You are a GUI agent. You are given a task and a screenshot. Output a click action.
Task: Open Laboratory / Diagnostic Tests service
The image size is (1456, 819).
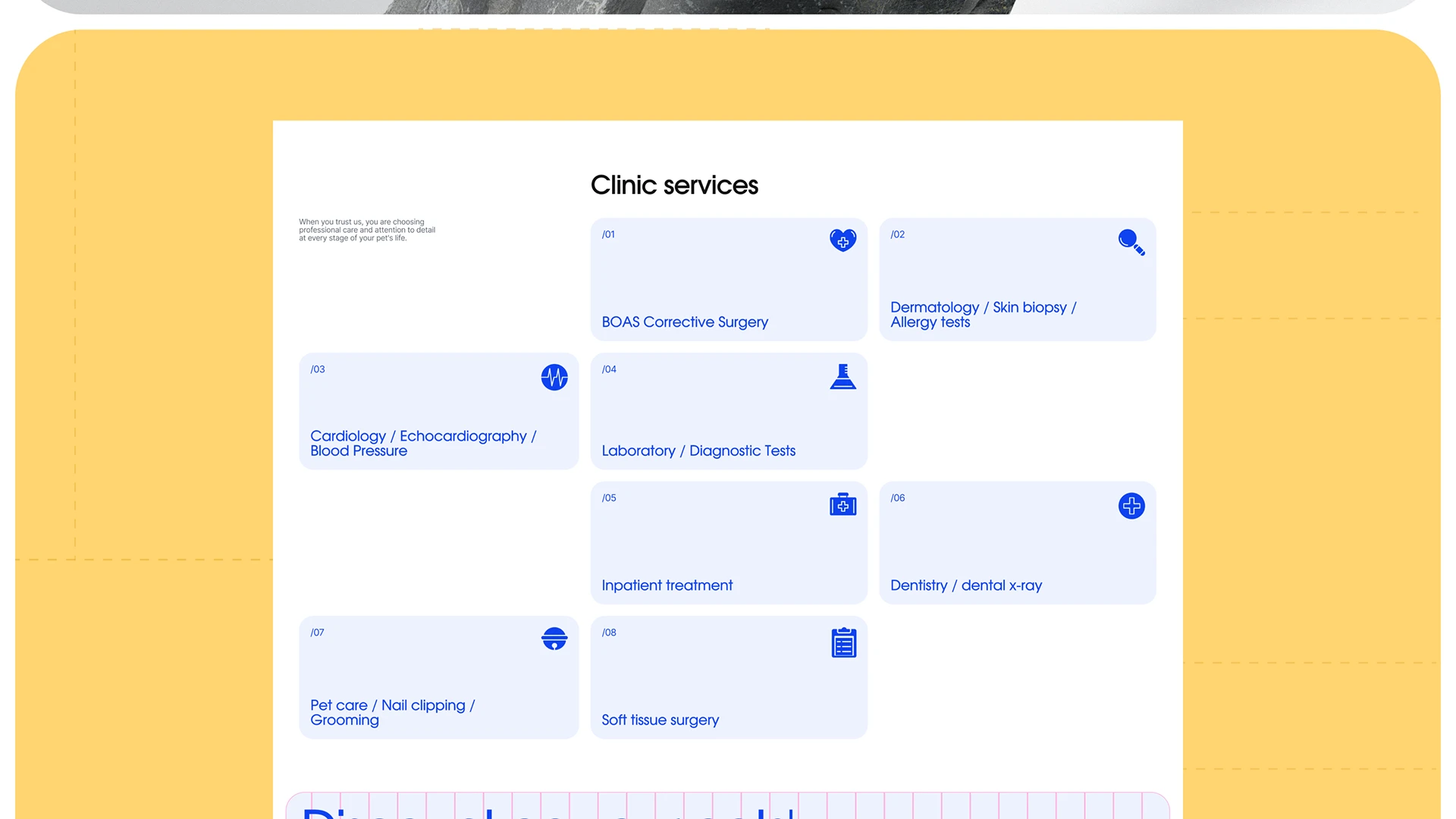click(698, 450)
